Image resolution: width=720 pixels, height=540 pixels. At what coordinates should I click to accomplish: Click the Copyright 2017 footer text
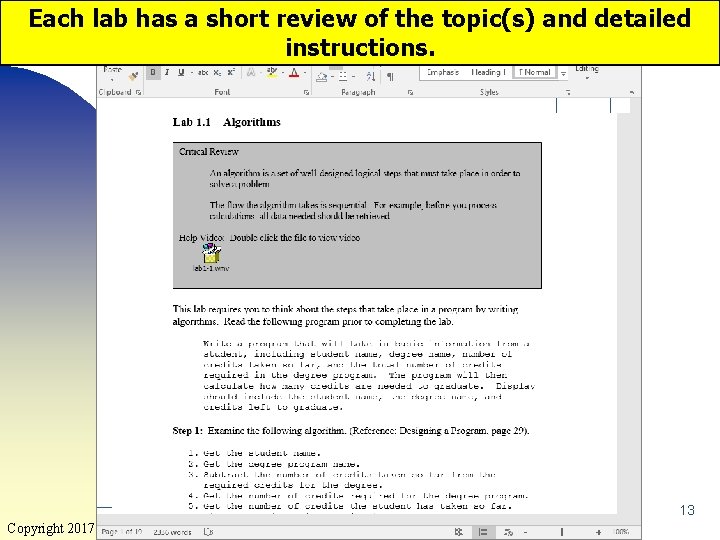click(x=51, y=528)
